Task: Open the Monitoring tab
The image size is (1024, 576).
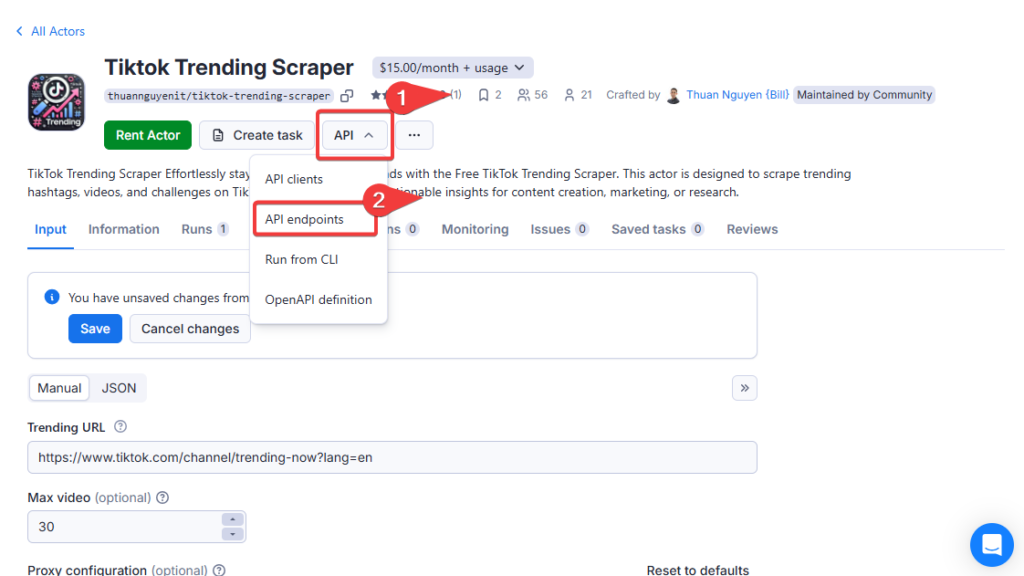Action: (x=475, y=229)
